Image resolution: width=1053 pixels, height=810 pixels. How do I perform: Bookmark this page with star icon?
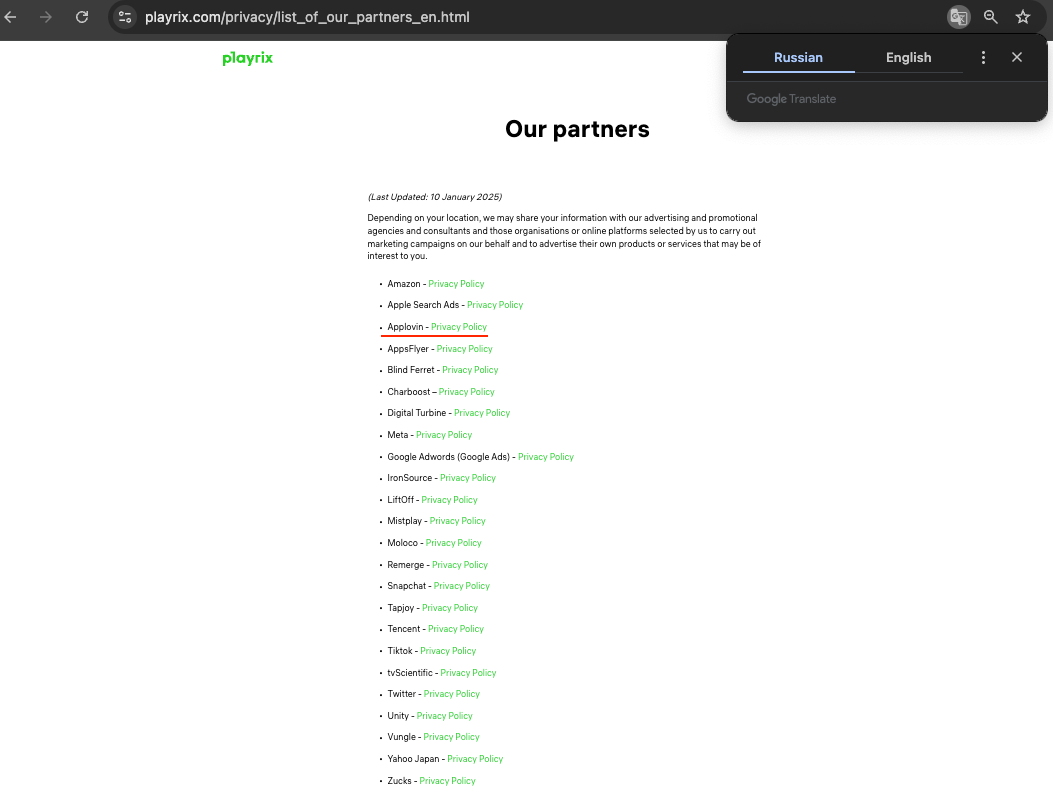[x=1023, y=17]
